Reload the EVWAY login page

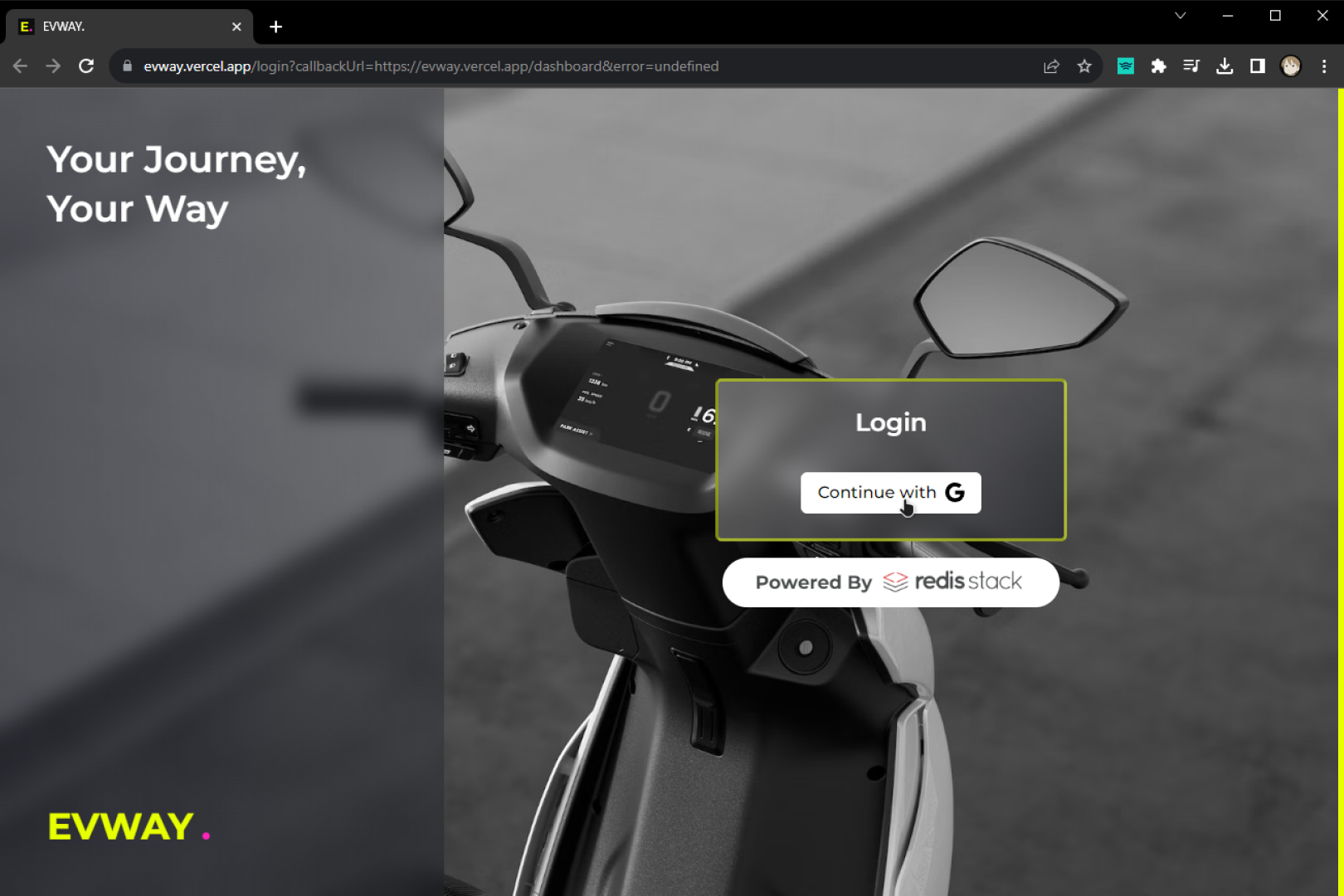point(86,66)
